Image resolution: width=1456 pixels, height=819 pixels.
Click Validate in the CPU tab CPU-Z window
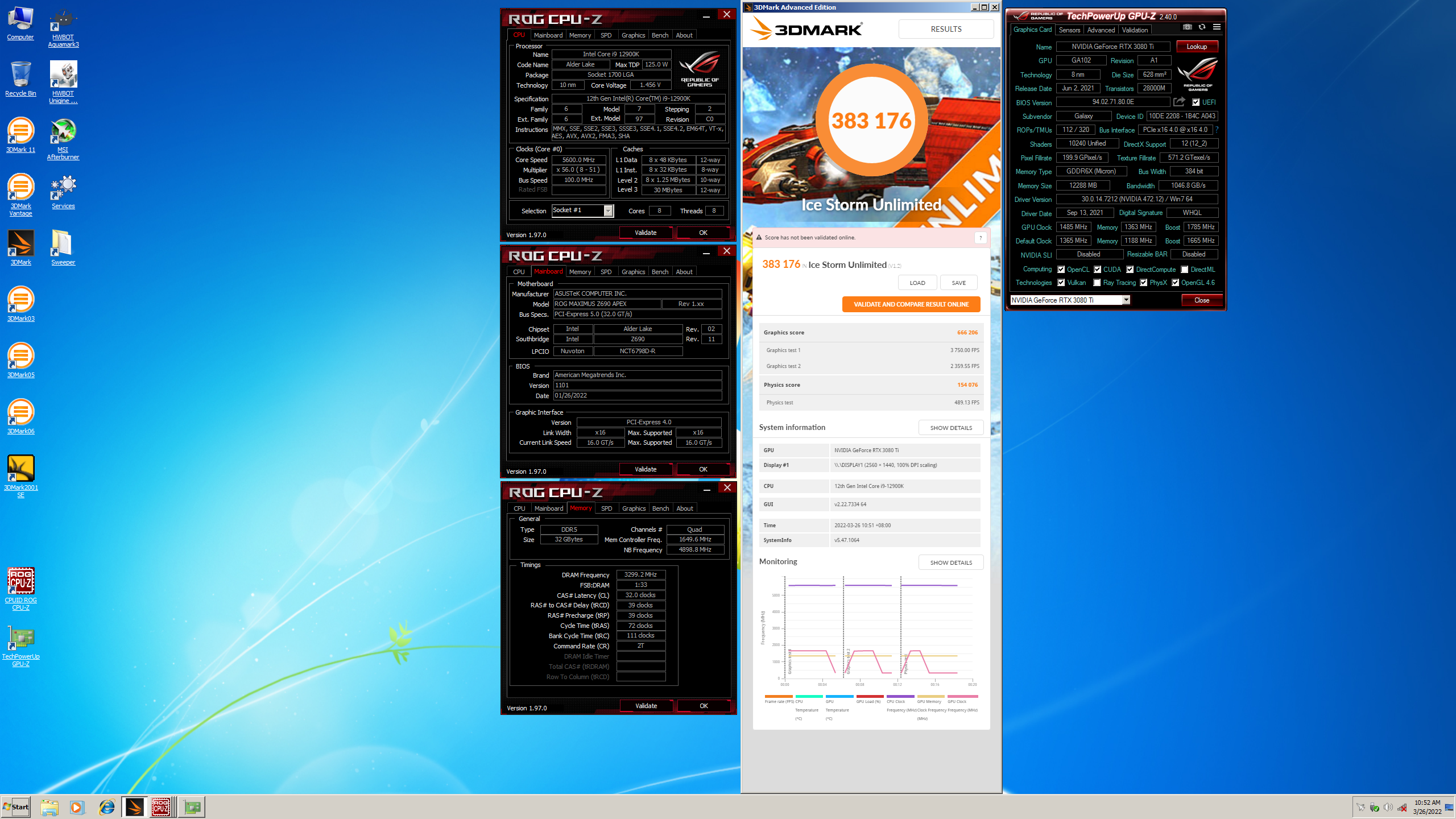tap(646, 233)
